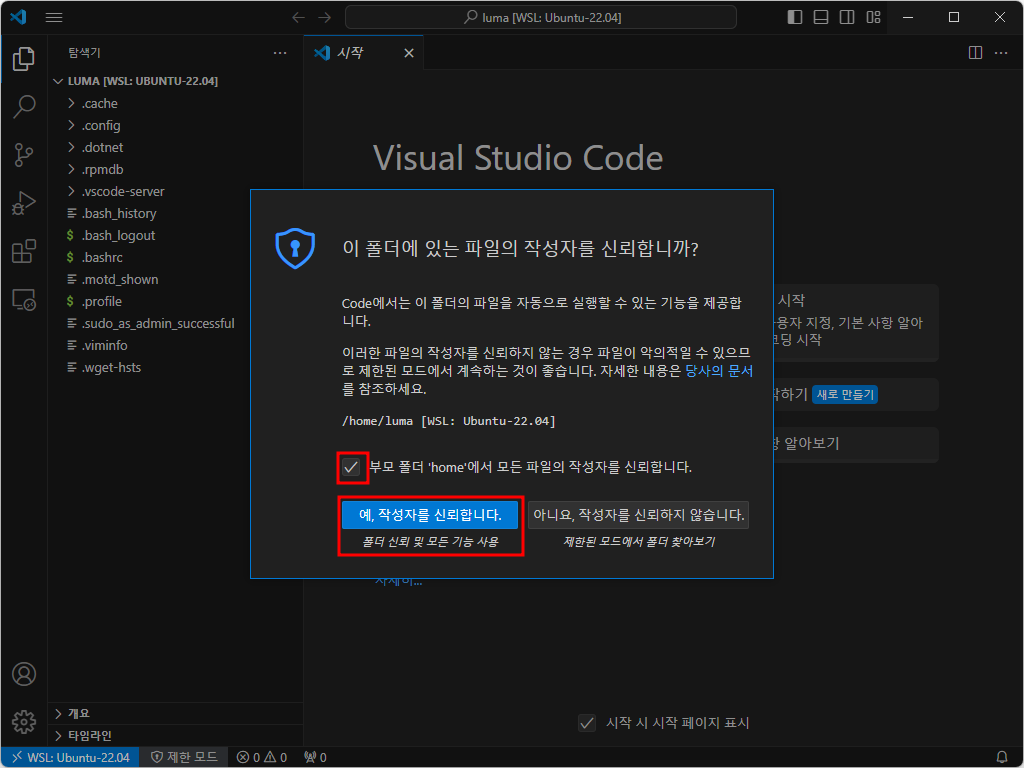The height and width of the screenshot is (768, 1024).
Task: Split the editor to the right
Action: point(975,53)
